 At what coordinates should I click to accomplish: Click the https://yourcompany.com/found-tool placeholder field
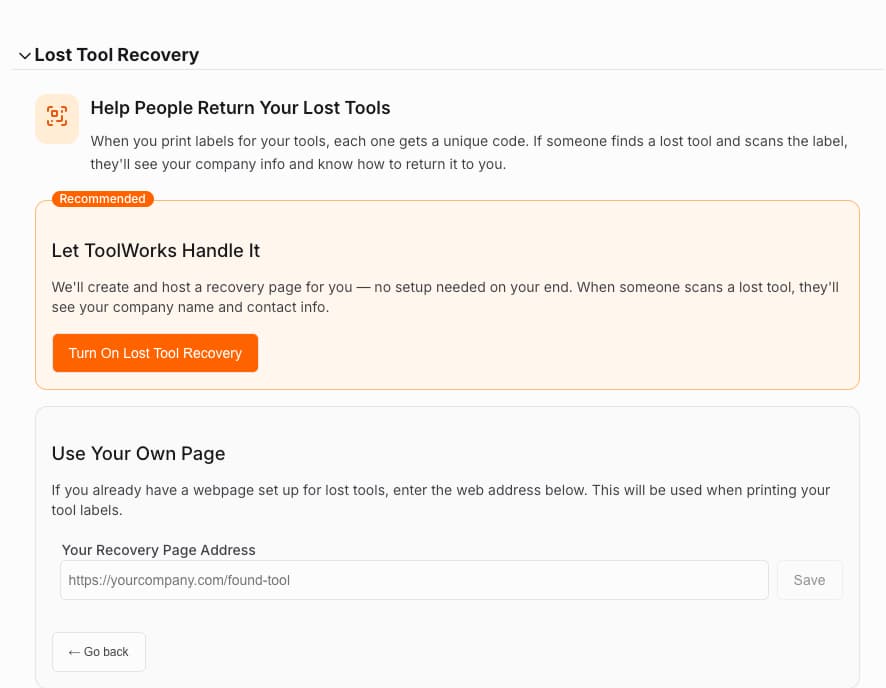point(414,580)
